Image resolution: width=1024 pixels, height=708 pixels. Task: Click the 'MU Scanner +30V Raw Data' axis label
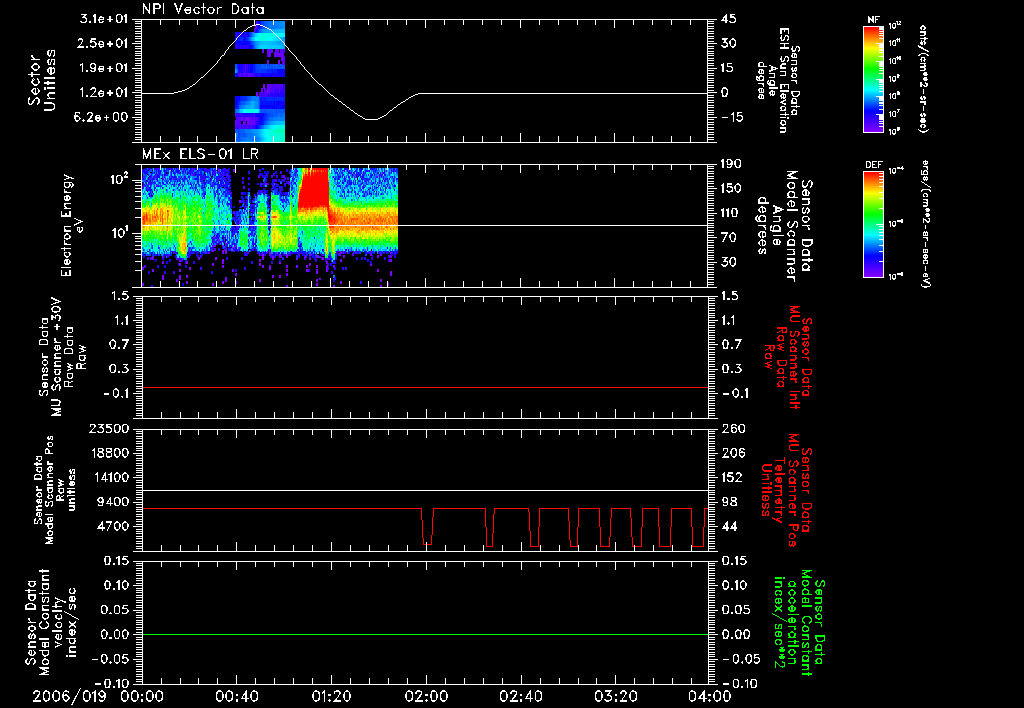click(x=62, y=357)
